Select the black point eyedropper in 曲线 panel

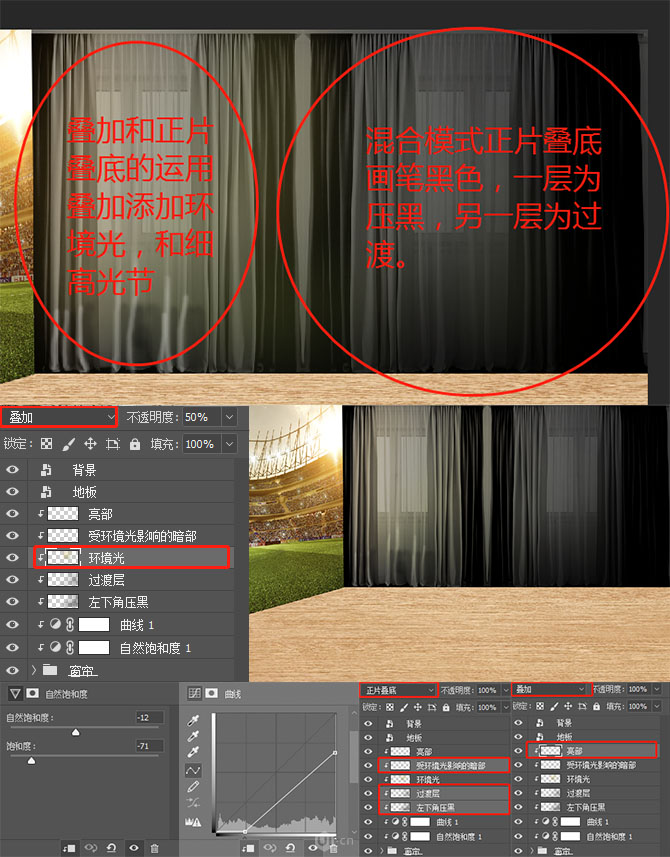(193, 721)
